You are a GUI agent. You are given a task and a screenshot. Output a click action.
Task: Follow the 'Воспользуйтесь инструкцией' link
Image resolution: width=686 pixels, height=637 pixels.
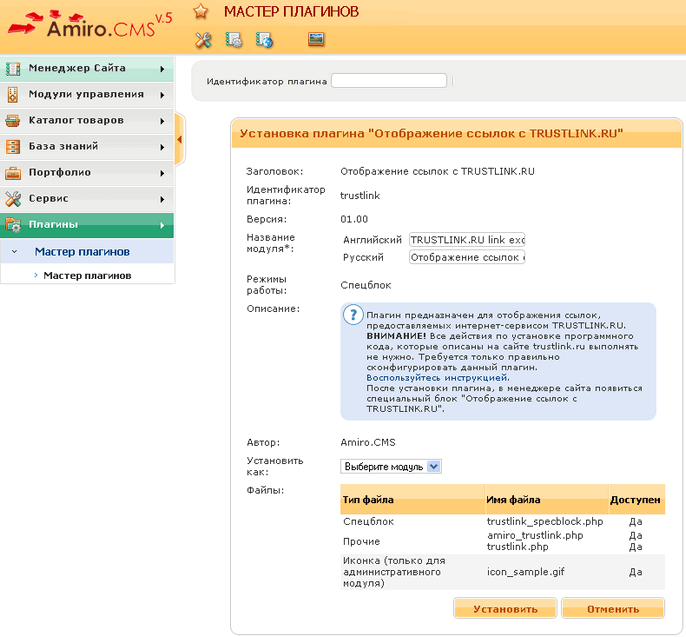coord(437,378)
